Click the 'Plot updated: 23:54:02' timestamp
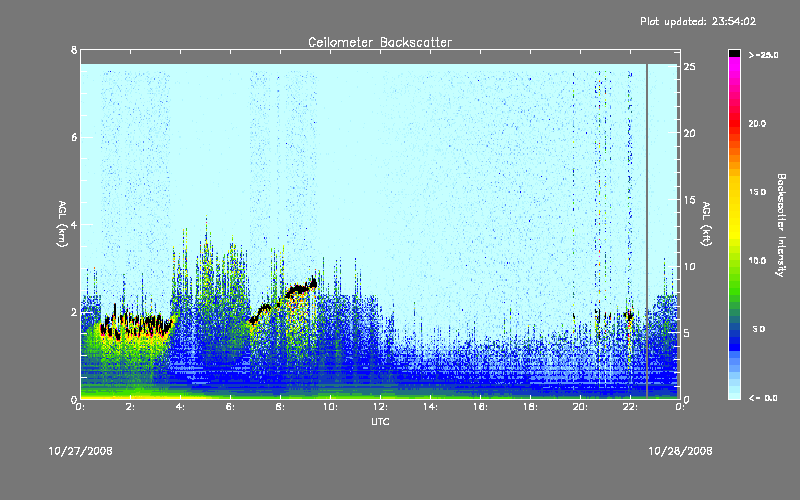The width and height of the screenshot is (800, 500). tap(698, 21)
